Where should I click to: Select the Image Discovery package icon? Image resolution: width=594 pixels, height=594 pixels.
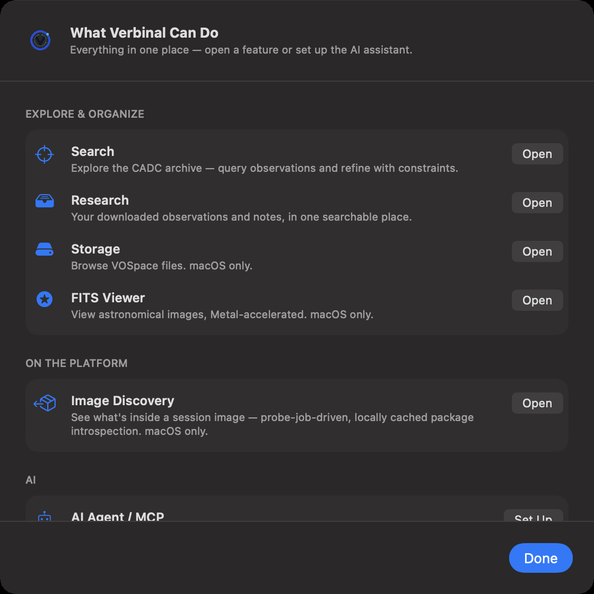coord(45,403)
